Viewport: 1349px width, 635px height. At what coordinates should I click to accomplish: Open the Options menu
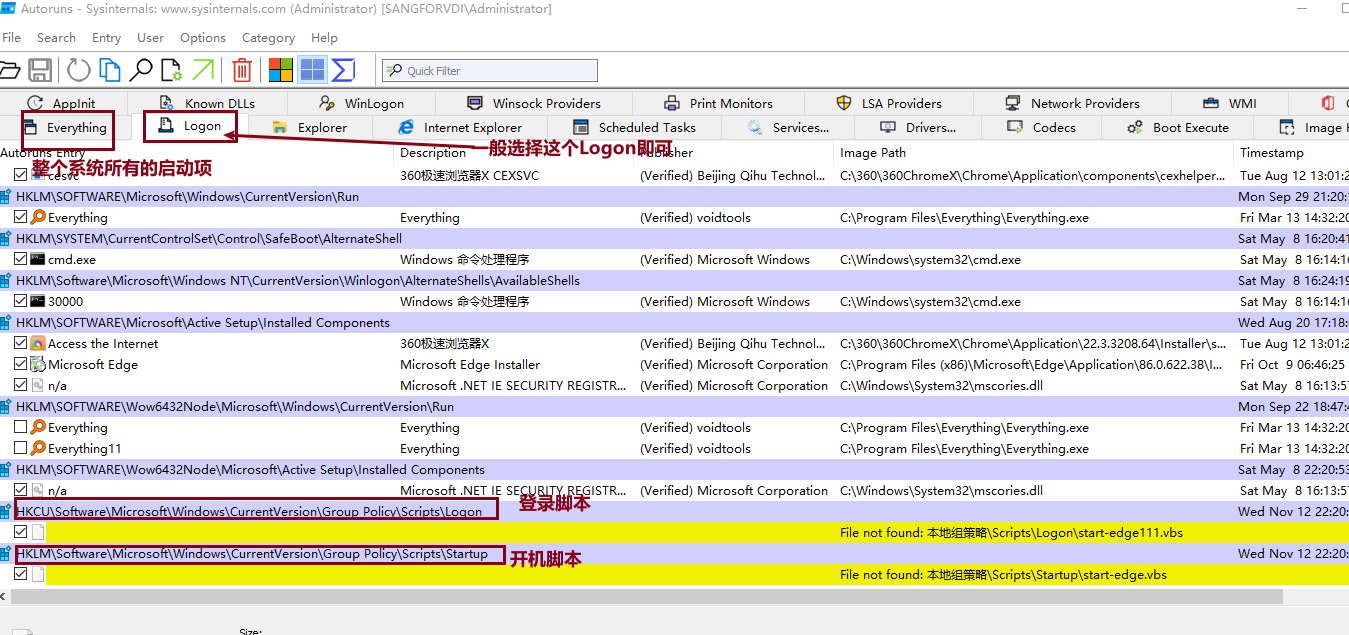203,38
